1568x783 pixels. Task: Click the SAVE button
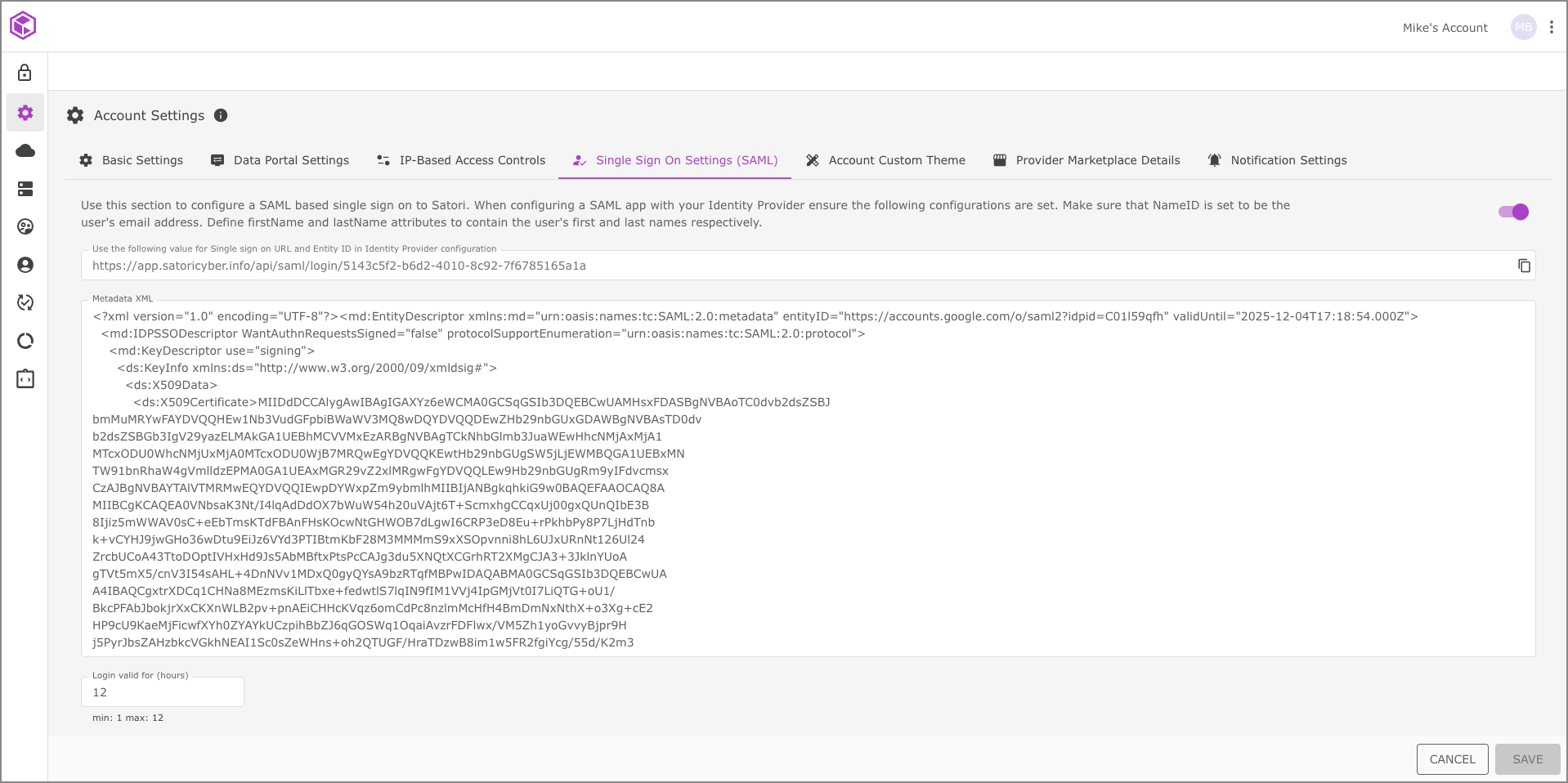point(1527,759)
